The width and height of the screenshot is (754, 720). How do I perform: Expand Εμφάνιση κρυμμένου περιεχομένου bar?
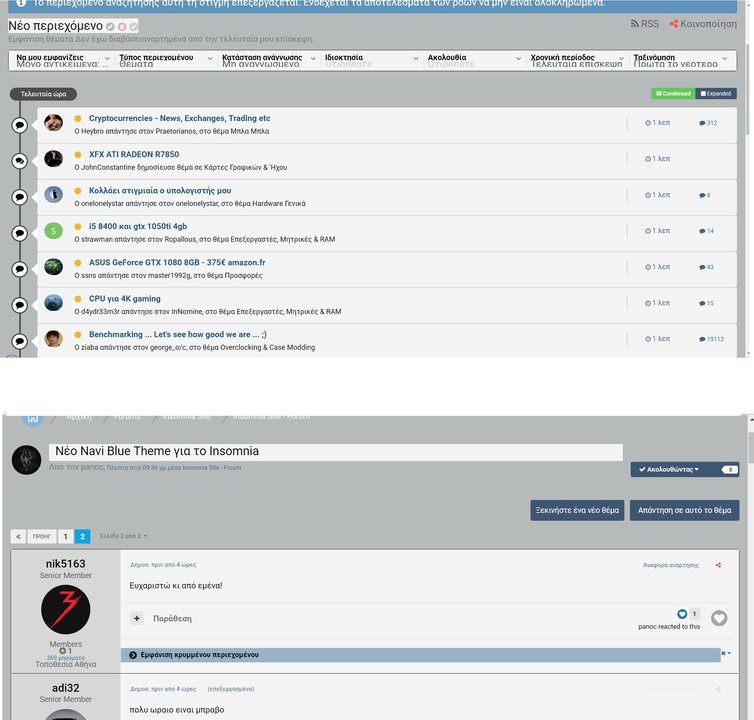point(420,655)
